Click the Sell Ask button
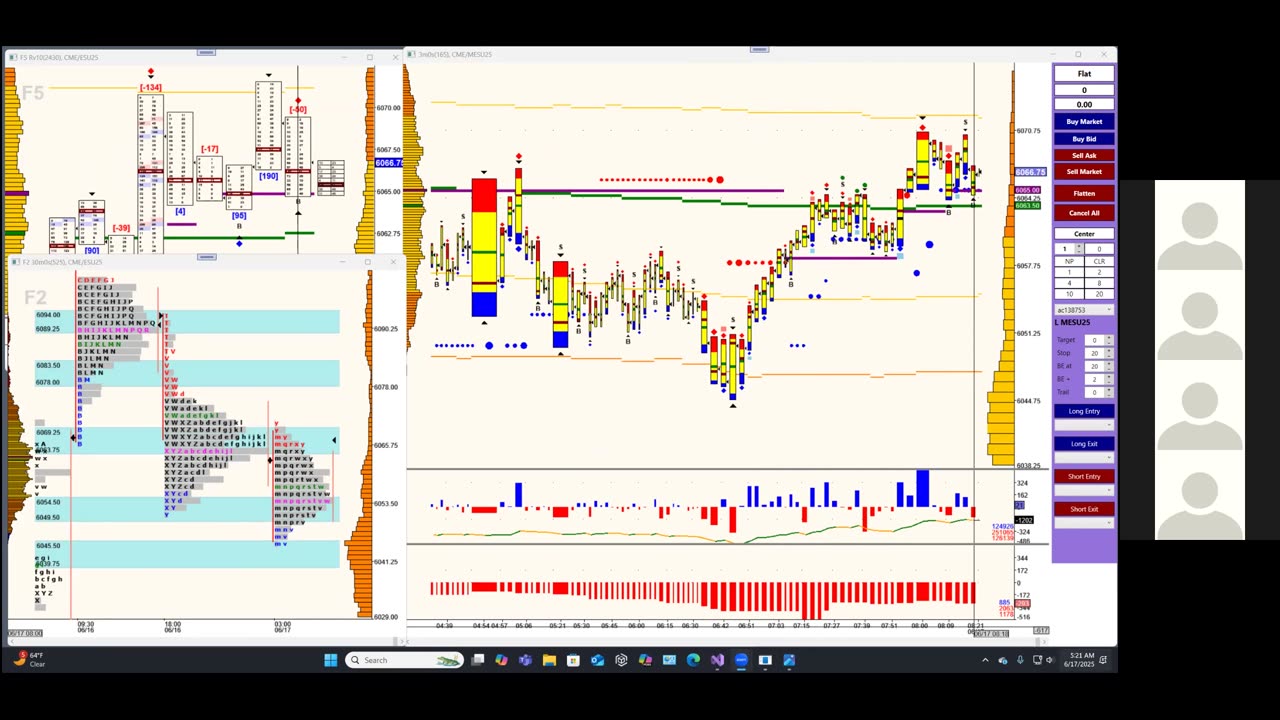Viewport: 1280px width, 720px height. point(1084,155)
